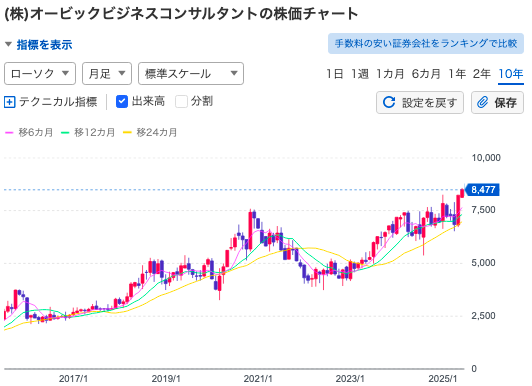Select the 1年 time range

[457, 74]
